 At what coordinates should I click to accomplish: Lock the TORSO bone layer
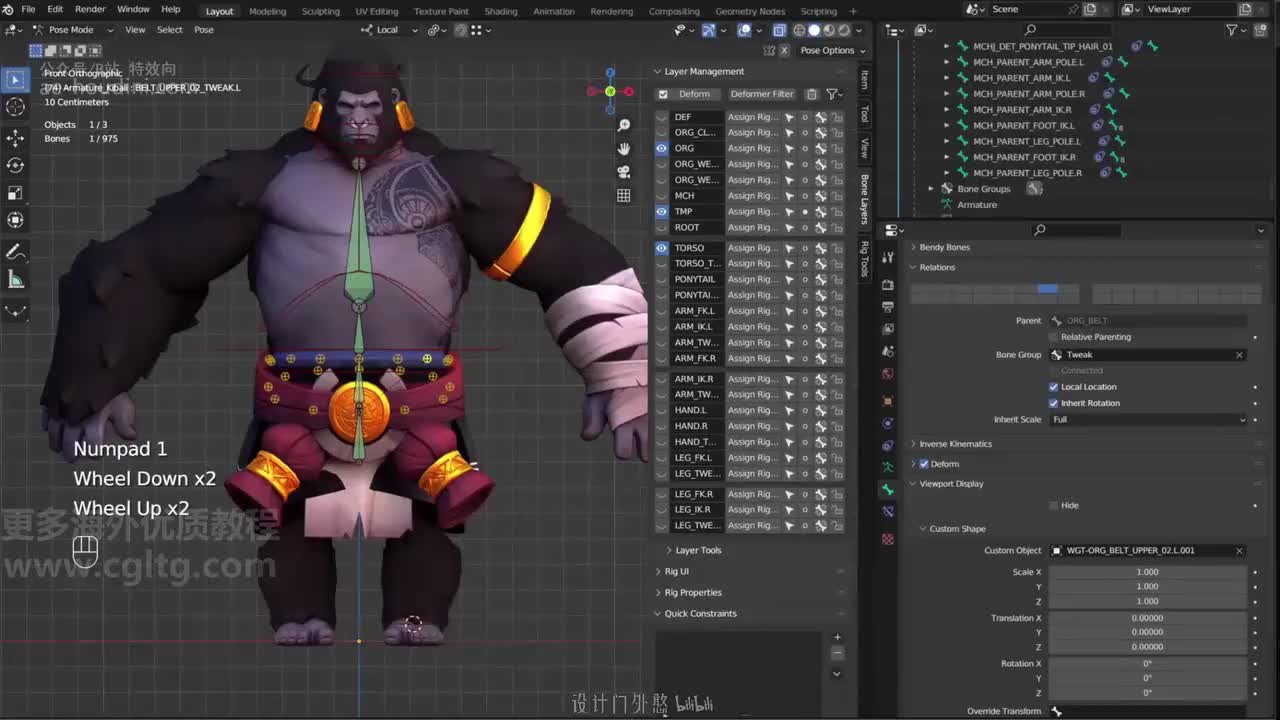coord(837,248)
